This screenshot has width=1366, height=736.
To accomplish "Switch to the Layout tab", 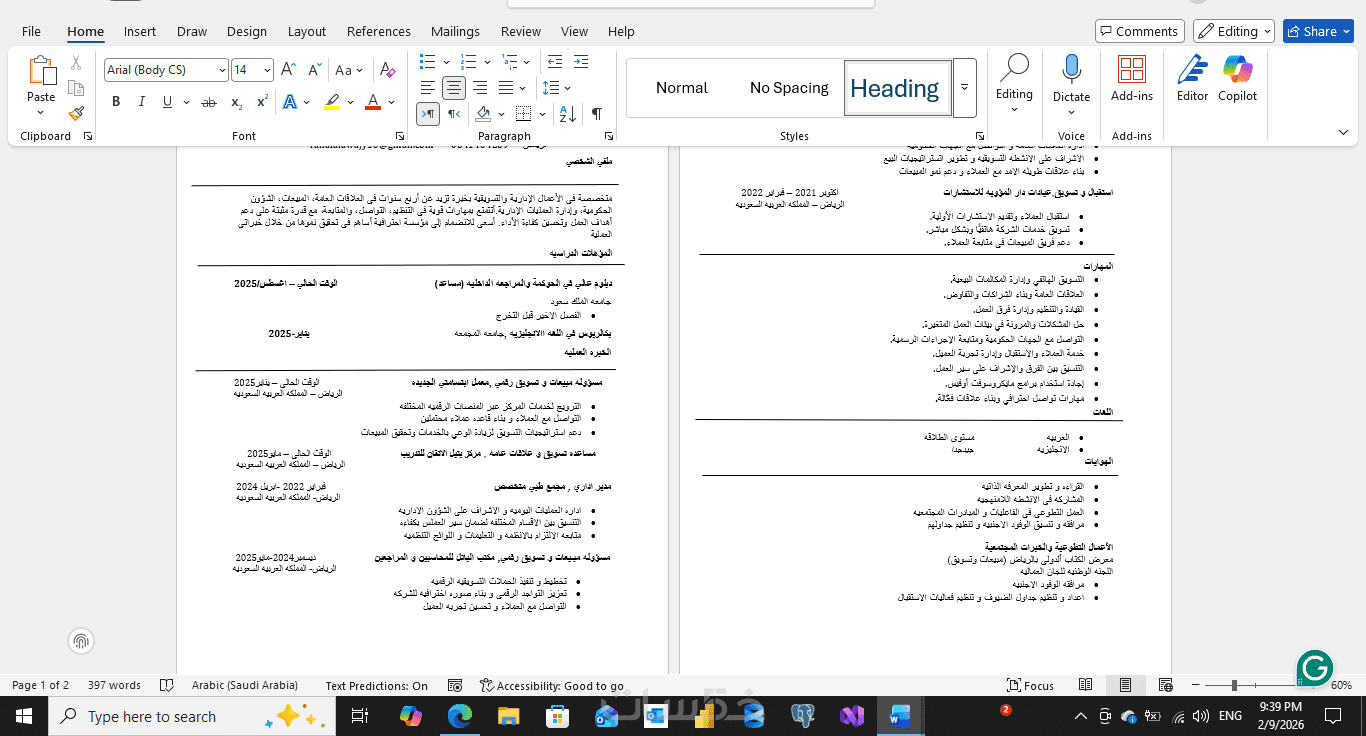I will (x=307, y=31).
